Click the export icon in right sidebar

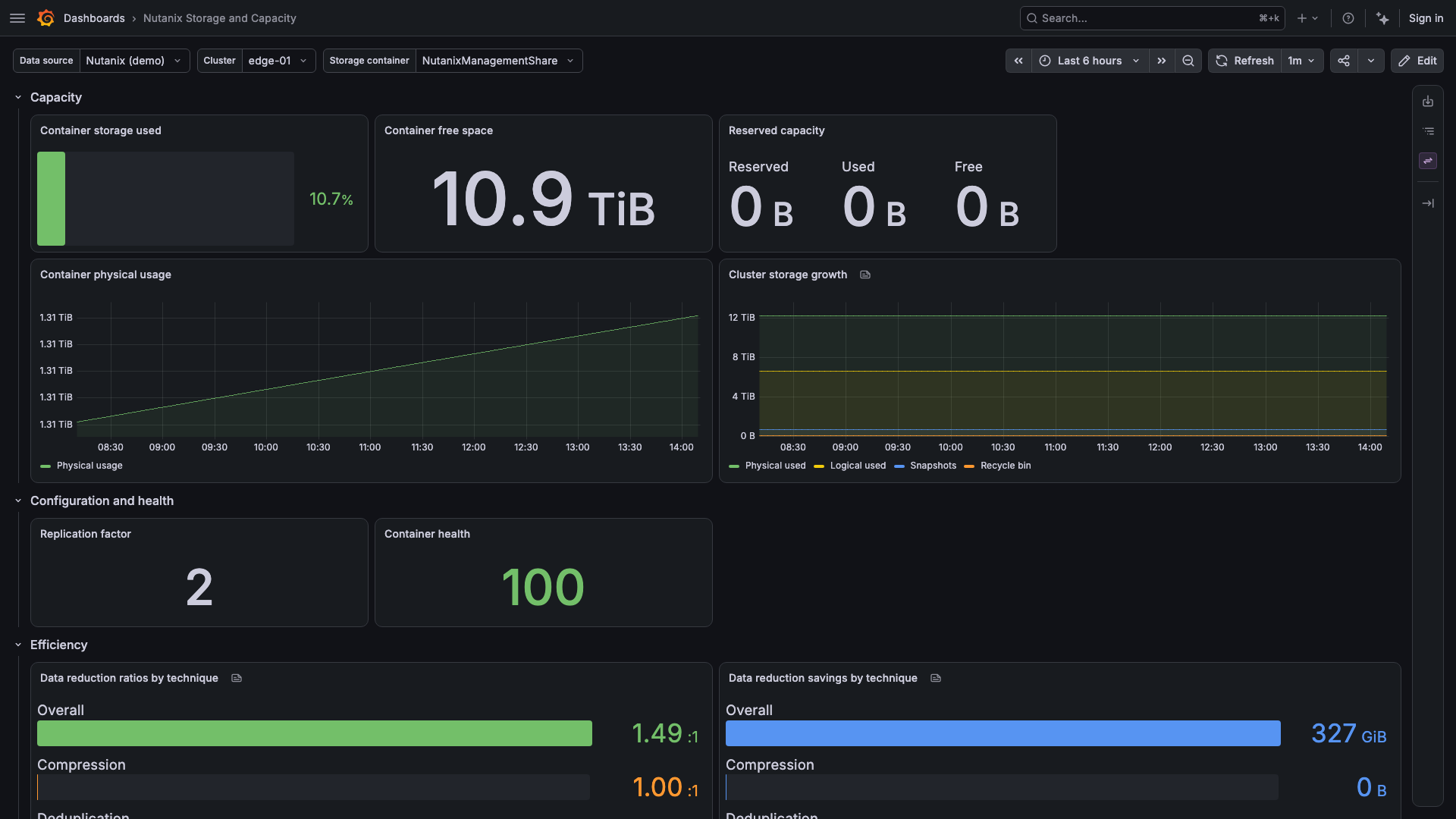tap(1428, 102)
